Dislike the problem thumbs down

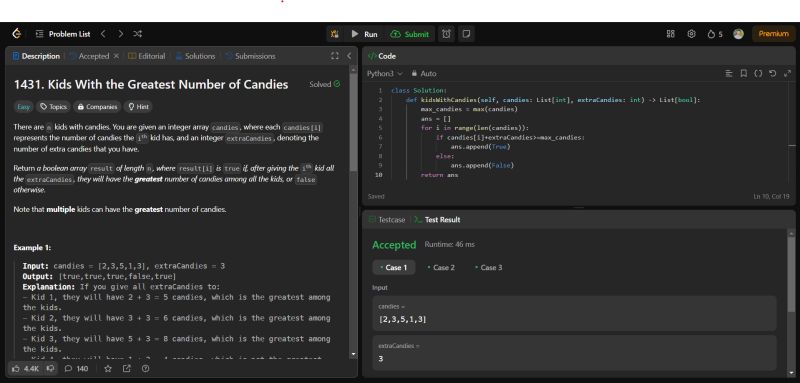(50, 368)
